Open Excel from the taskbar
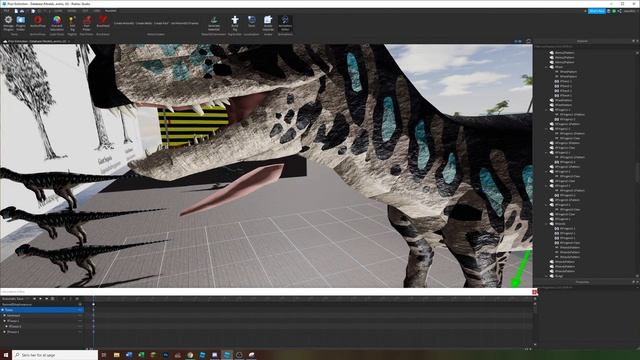640x360 pixels. click(x=141, y=355)
